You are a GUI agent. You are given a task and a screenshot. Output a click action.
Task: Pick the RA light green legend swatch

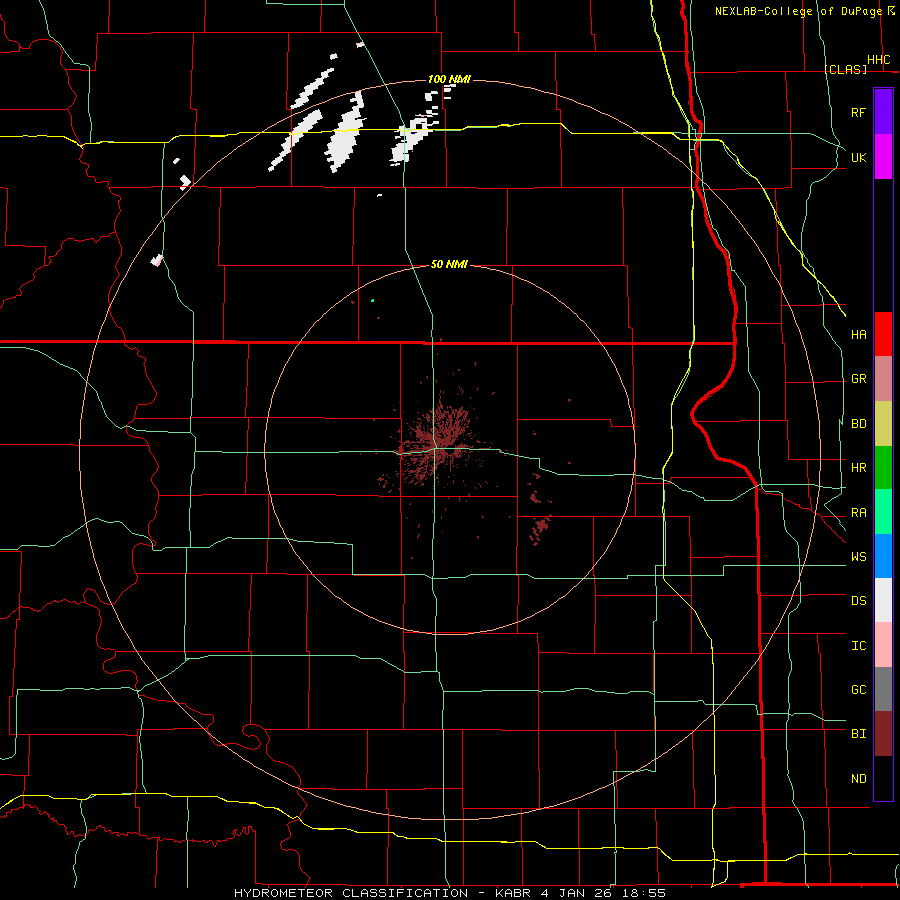(883, 512)
